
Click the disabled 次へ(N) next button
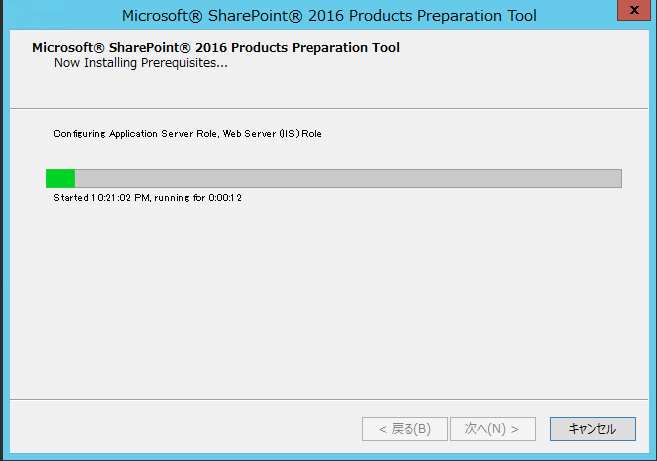point(493,429)
